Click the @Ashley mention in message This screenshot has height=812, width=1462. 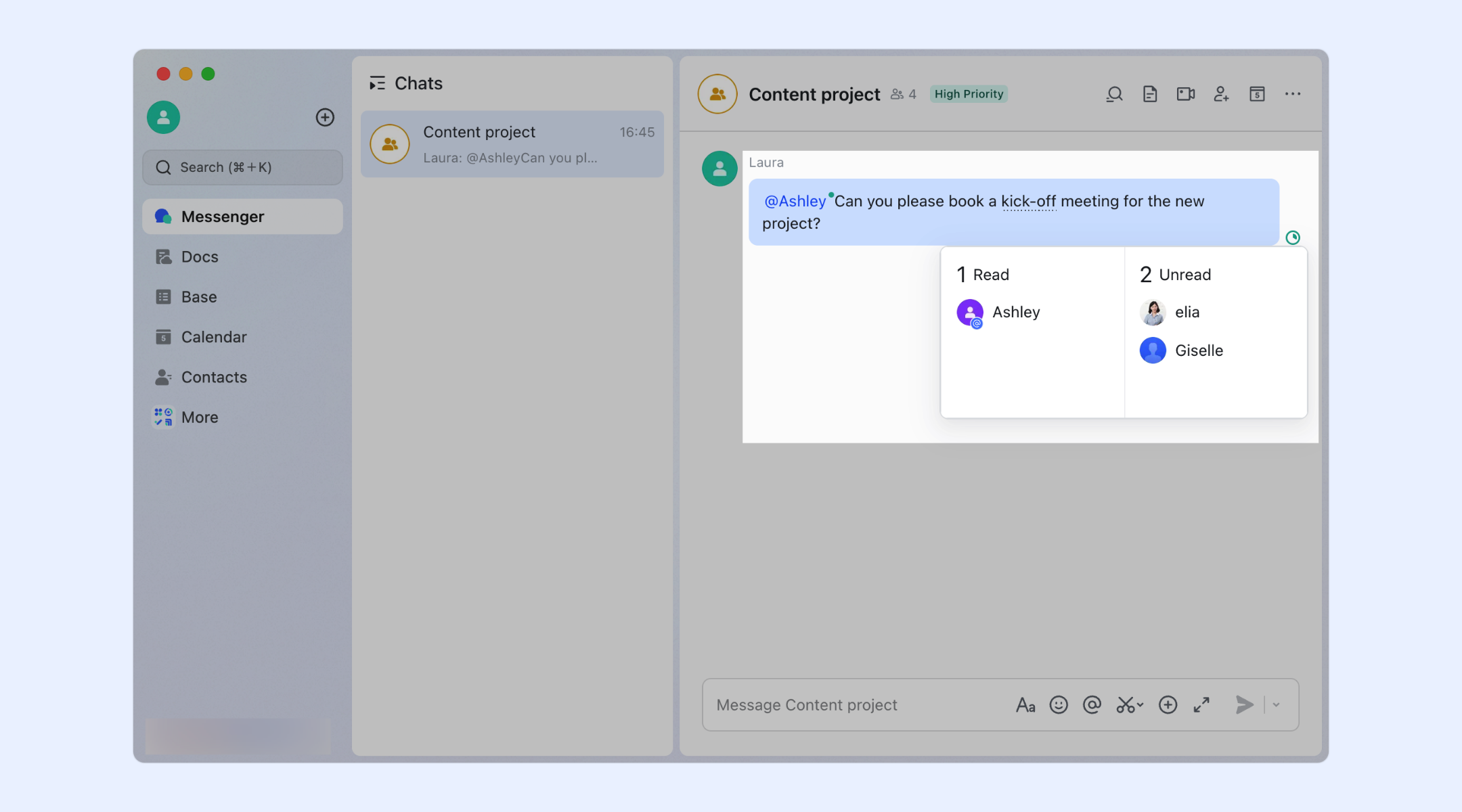tap(795, 201)
